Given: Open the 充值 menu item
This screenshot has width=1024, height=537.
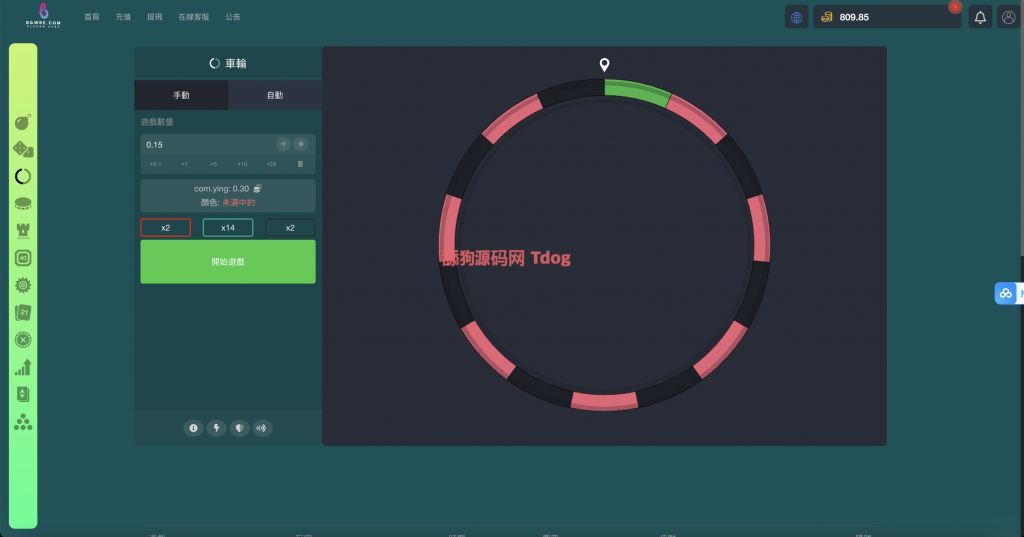Looking at the screenshot, I should click(123, 17).
